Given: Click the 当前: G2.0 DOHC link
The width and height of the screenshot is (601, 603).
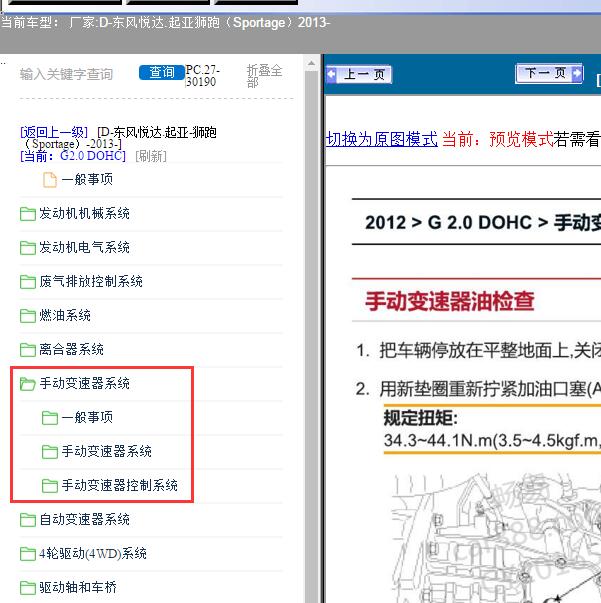Looking at the screenshot, I should 73,156.
